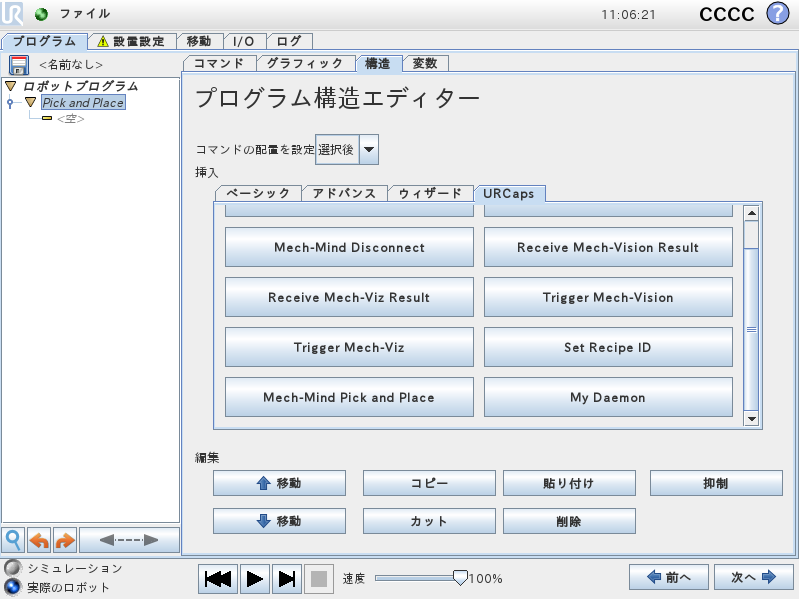
Task: Click the magnifier search icon
Action: point(13,540)
